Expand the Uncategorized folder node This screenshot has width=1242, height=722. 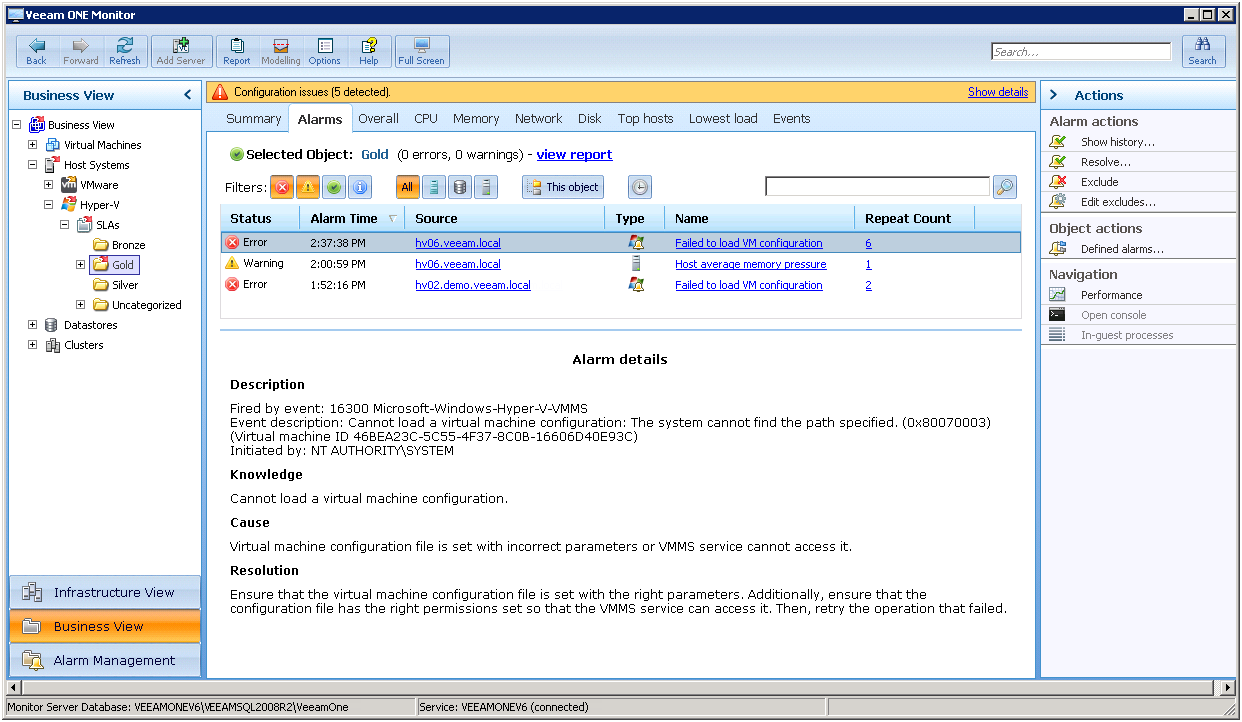coord(81,305)
